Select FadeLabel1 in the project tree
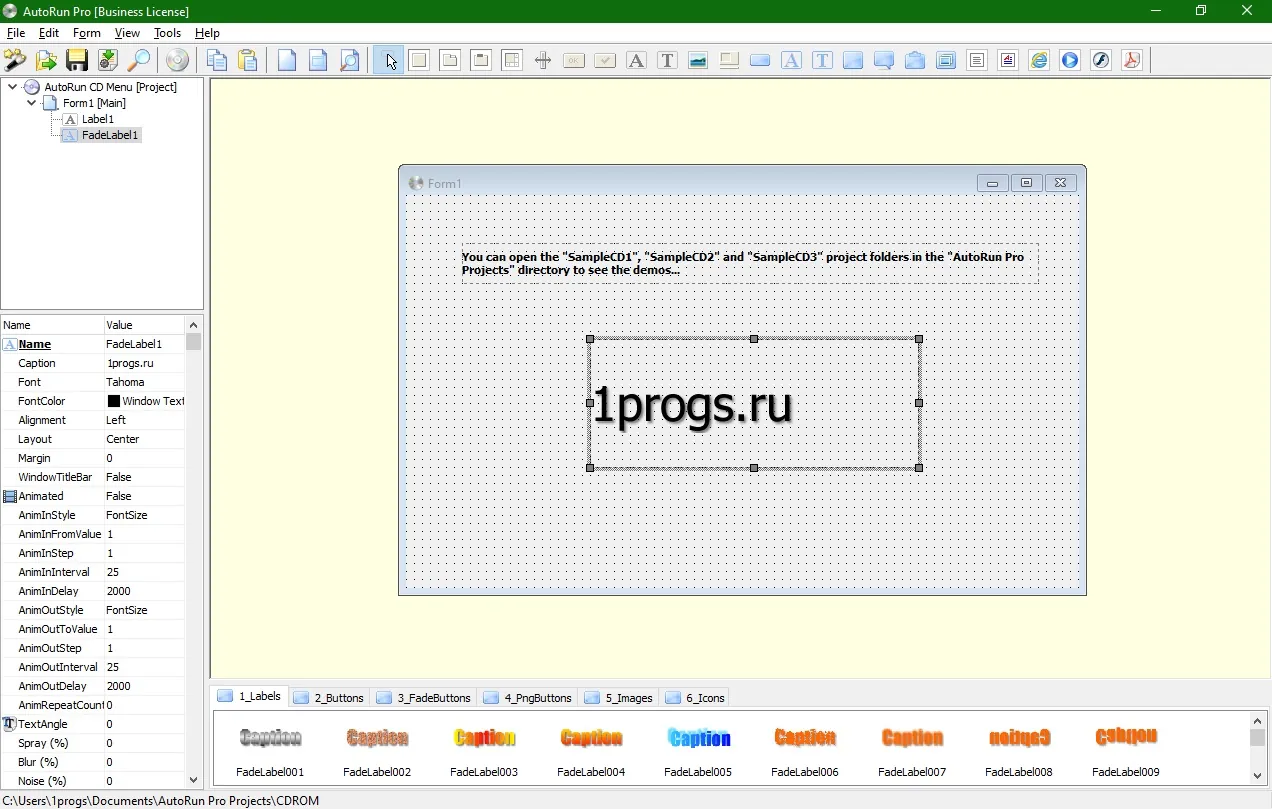The image size is (1272, 809). [x=110, y=135]
